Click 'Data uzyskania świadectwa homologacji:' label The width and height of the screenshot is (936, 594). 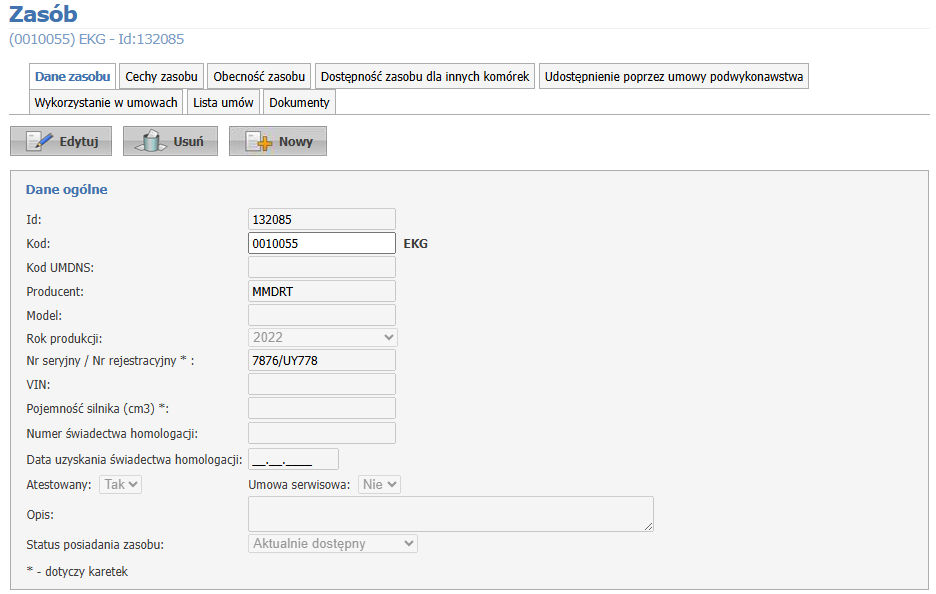pos(134,460)
